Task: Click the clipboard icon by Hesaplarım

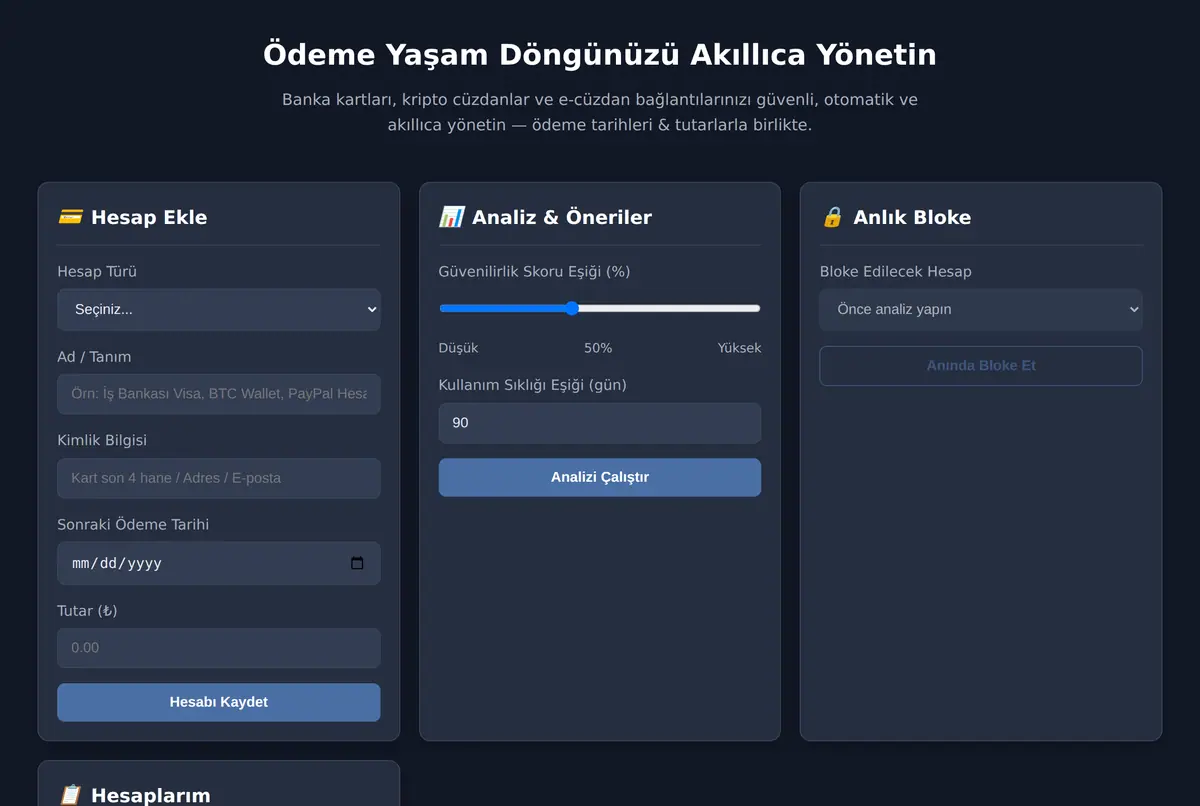Action: pos(70,796)
